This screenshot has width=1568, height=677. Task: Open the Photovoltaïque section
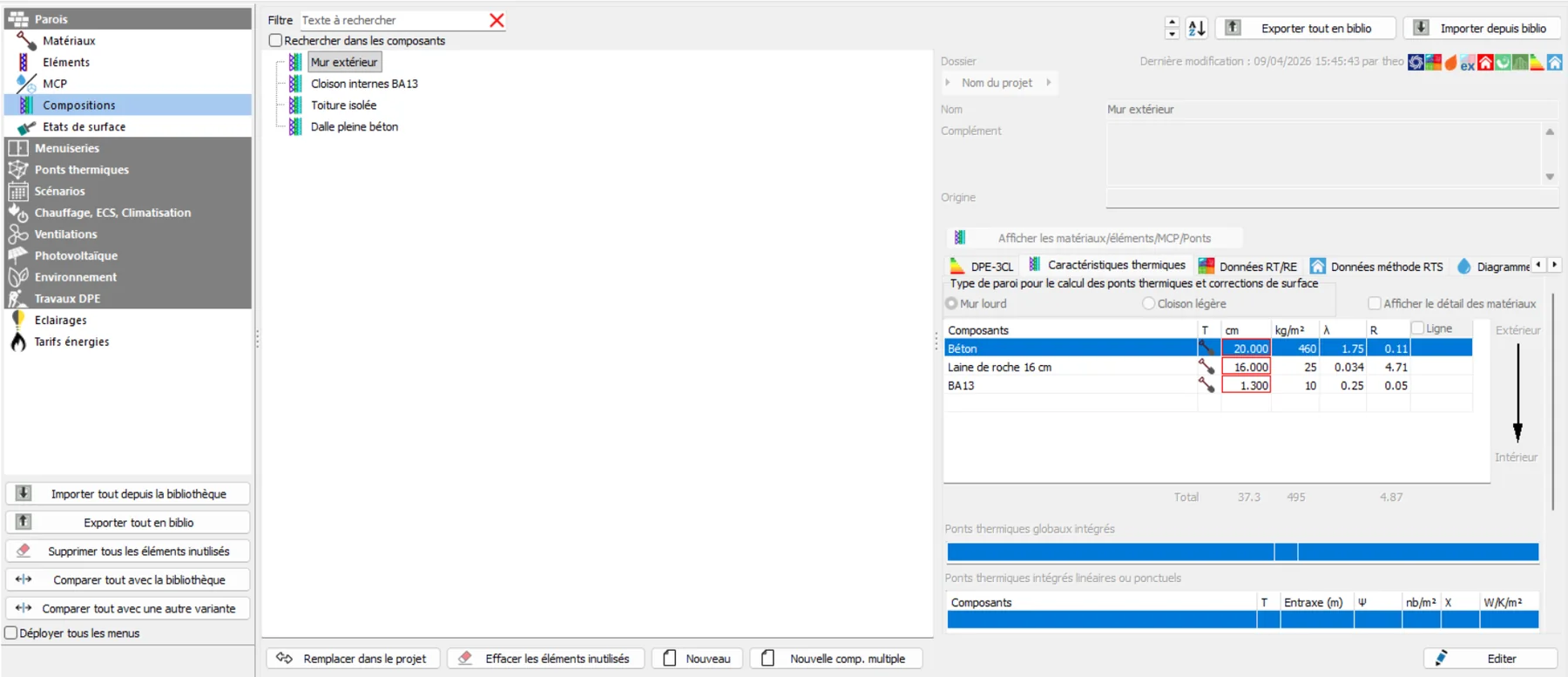(76, 255)
